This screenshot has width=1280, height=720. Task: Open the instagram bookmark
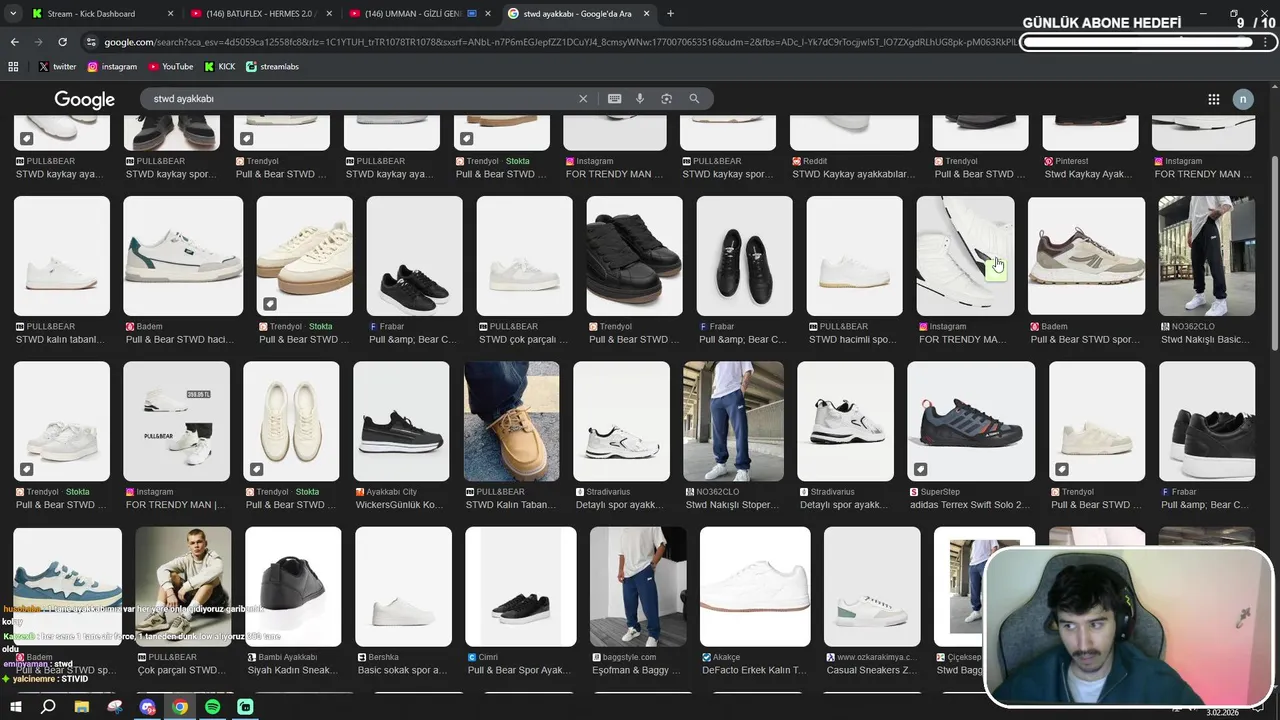(112, 66)
